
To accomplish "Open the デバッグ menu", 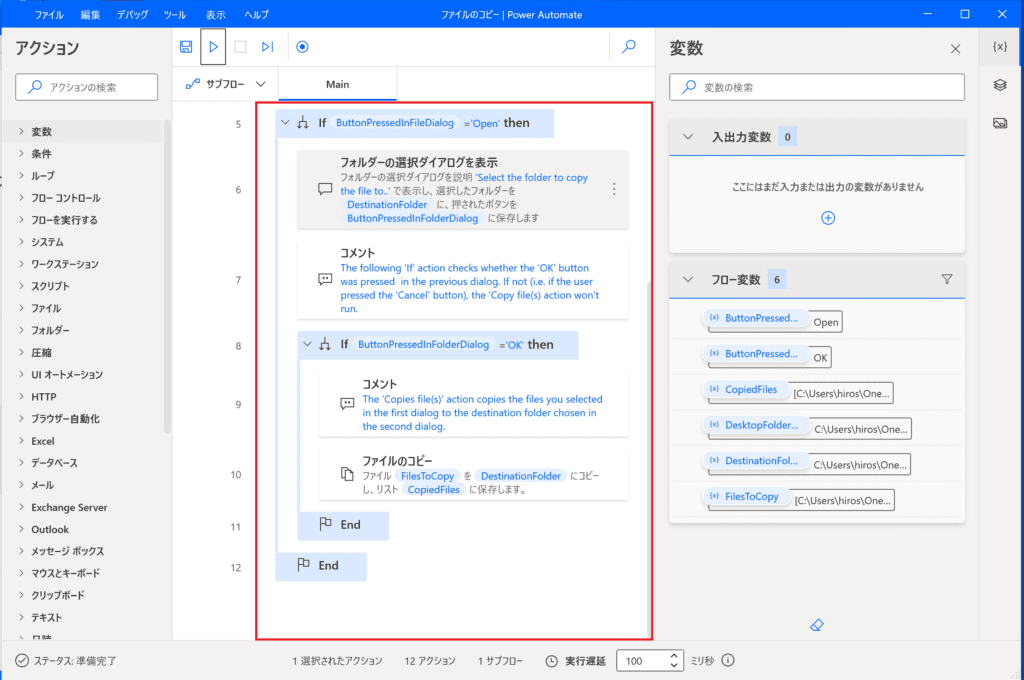I will pyautogui.click(x=133, y=15).
